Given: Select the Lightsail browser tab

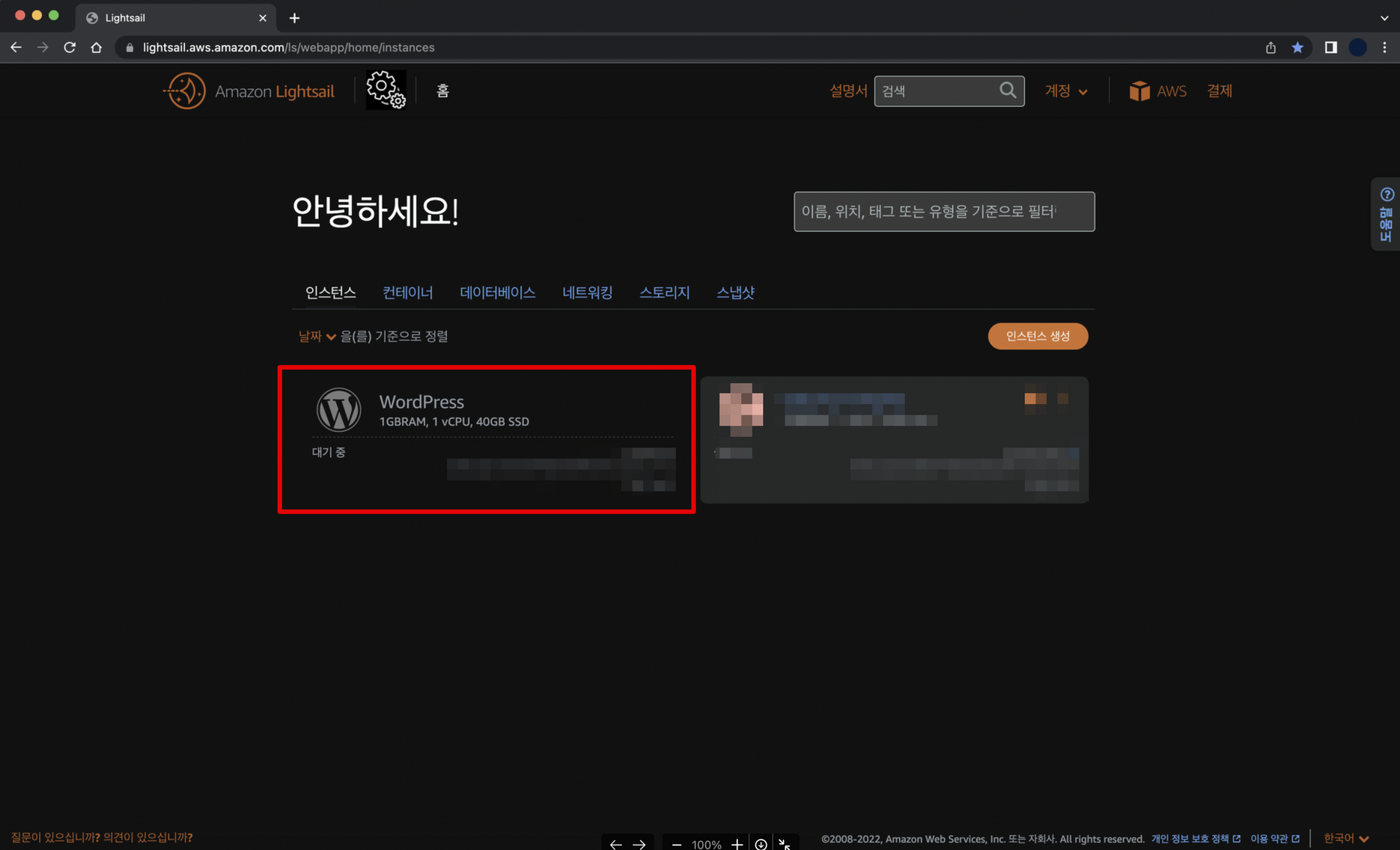Looking at the screenshot, I should tap(176, 18).
